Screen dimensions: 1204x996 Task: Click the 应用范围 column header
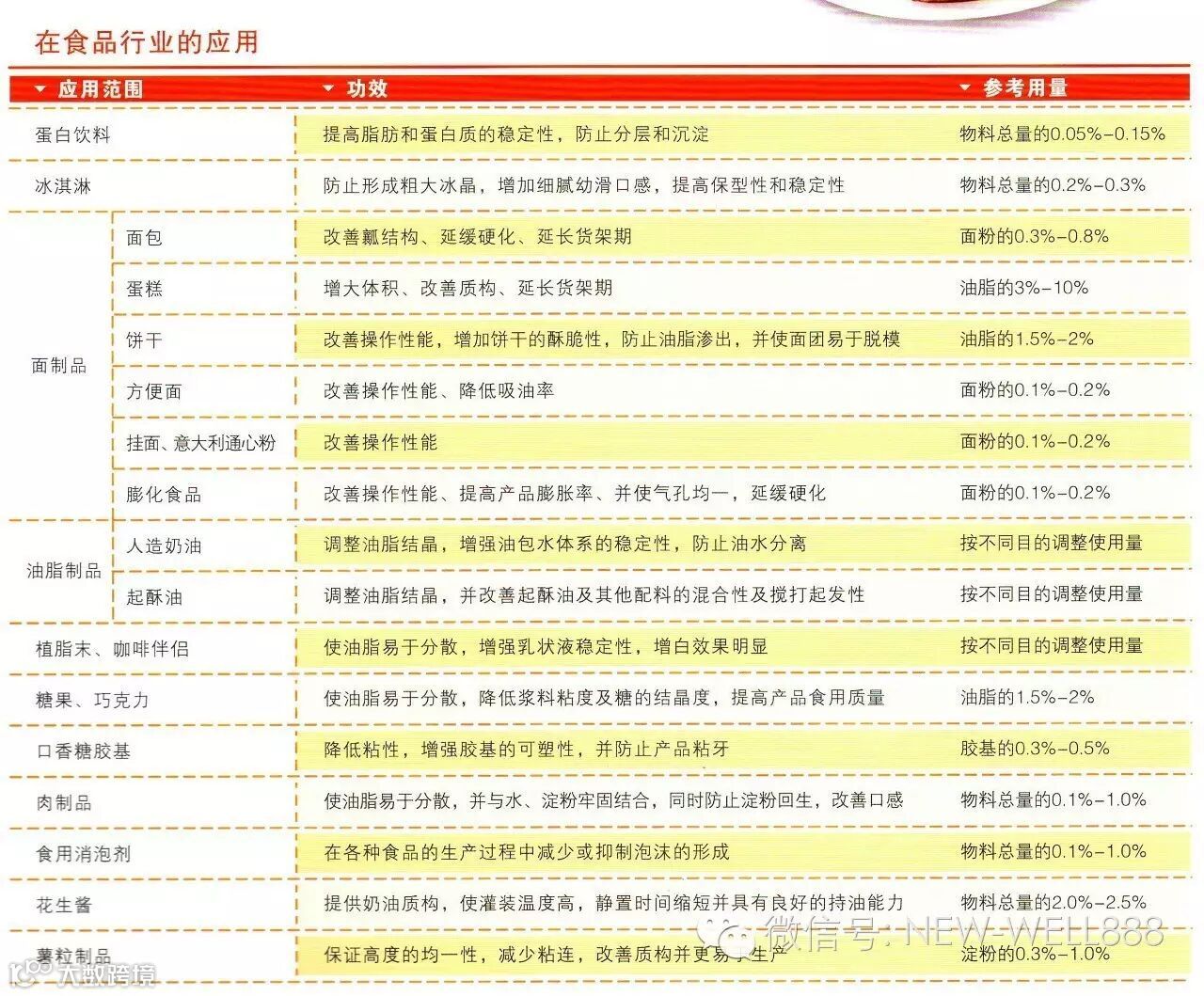click(101, 89)
